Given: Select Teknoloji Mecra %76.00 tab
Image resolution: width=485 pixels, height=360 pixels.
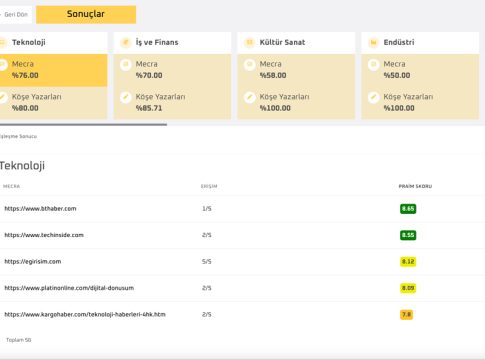Looking at the screenshot, I should click(53, 70).
